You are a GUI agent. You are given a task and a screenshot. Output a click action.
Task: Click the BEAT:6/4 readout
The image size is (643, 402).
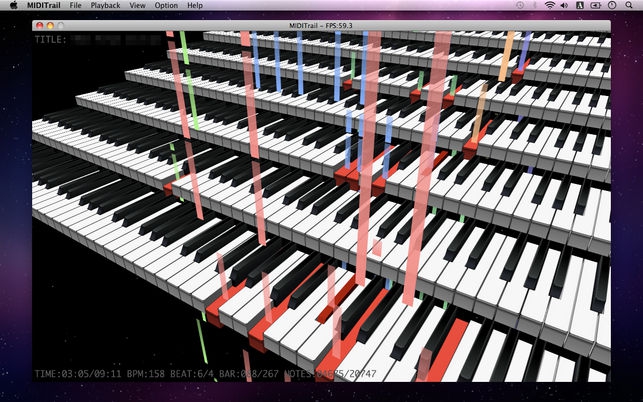[192, 374]
